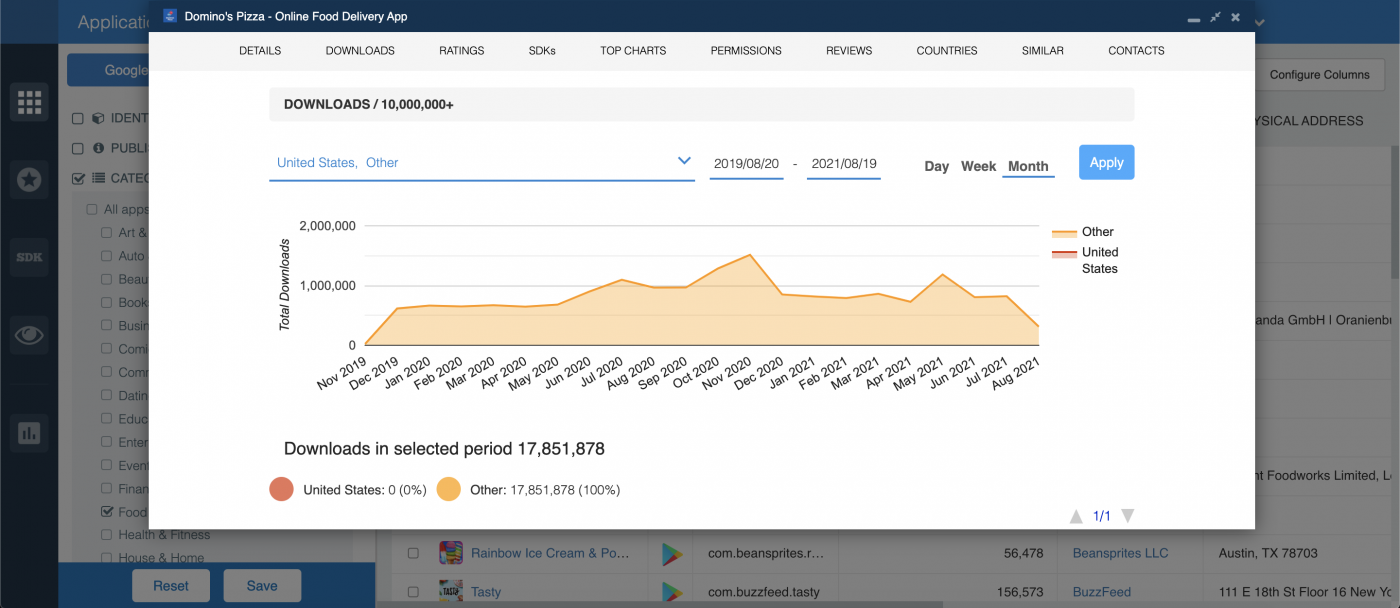This screenshot has width=1400, height=608.
Task: Click the Publisher info icon in filters
Action: (99, 148)
